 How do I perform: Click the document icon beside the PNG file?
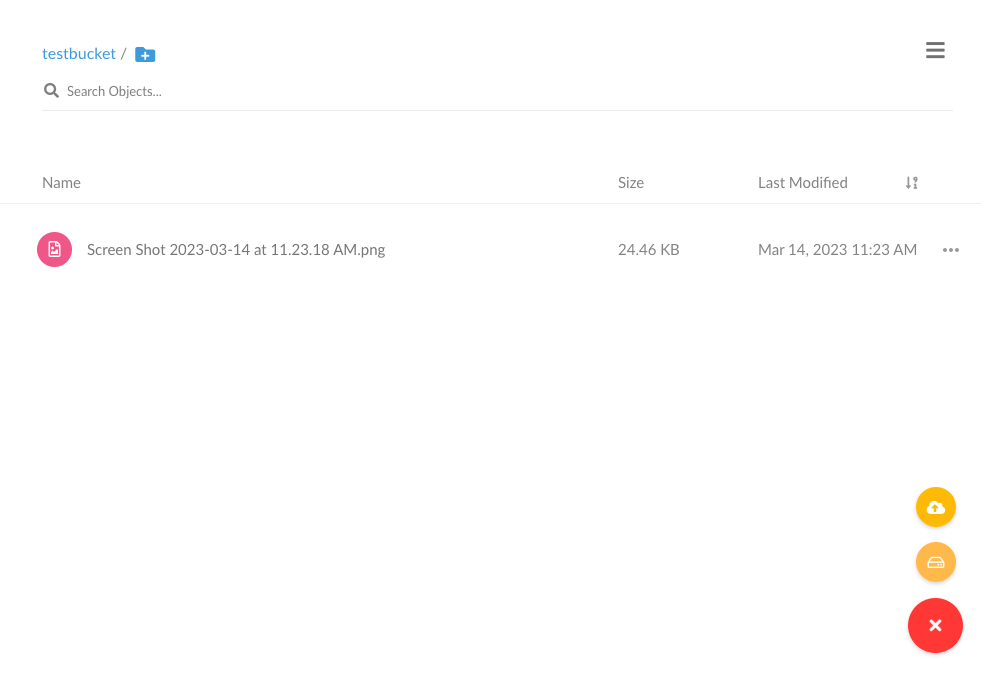click(x=54, y=249)
